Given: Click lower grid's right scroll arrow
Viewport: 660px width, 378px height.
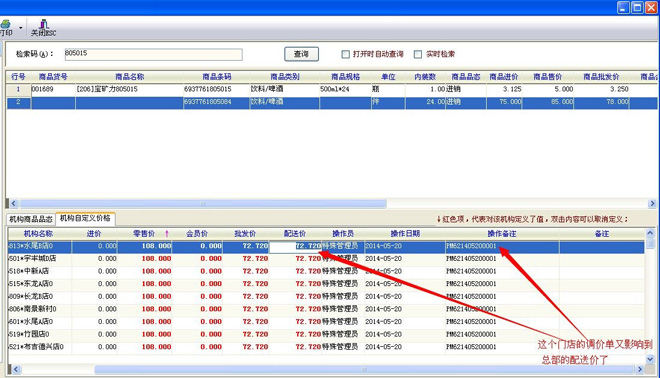Looking at the screenshot, I should tap(640, 370).
